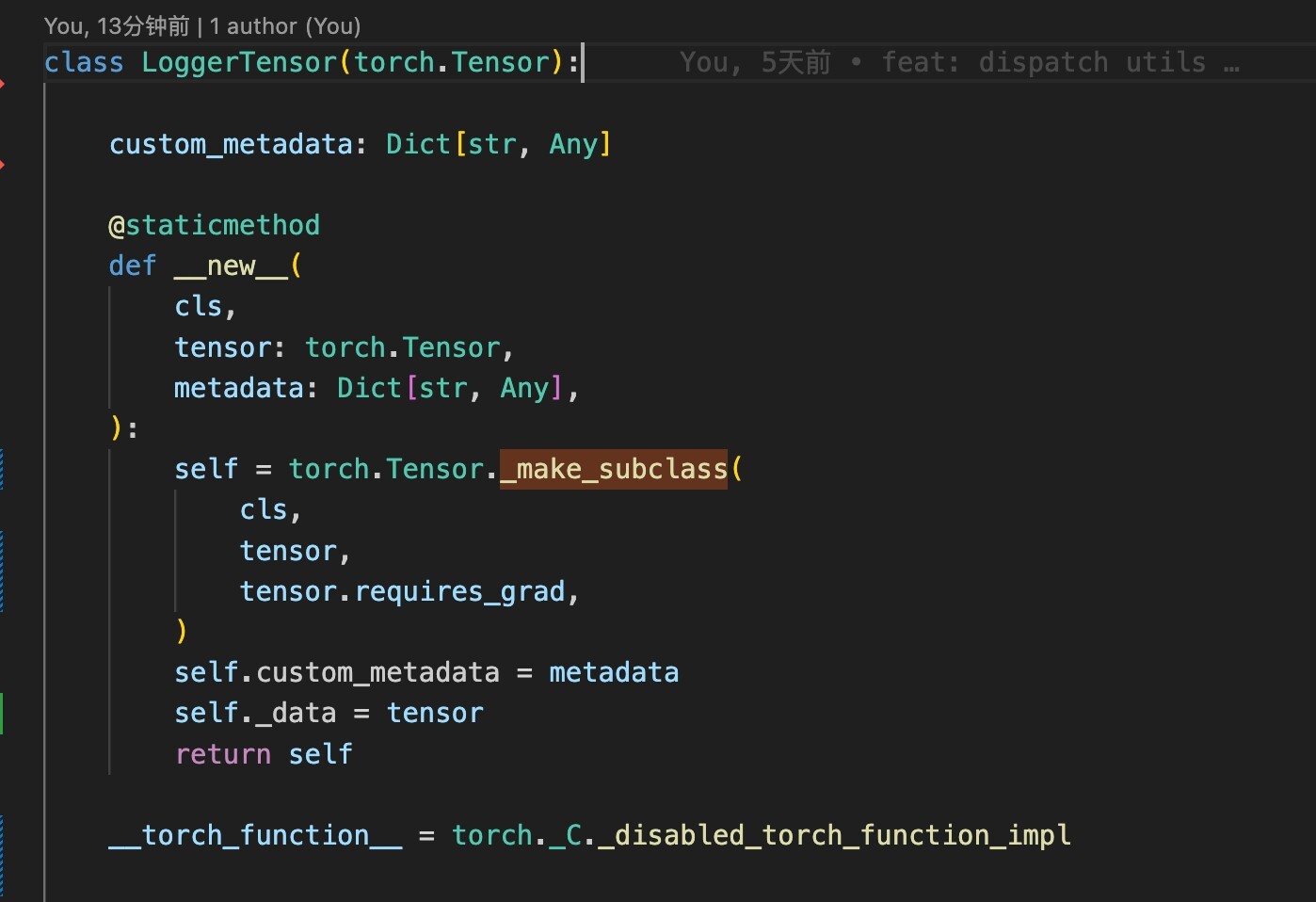Open the blue change marker beside the _make_subclass line
Viewport: 1316px width, 902px height.
click(2, 469)
